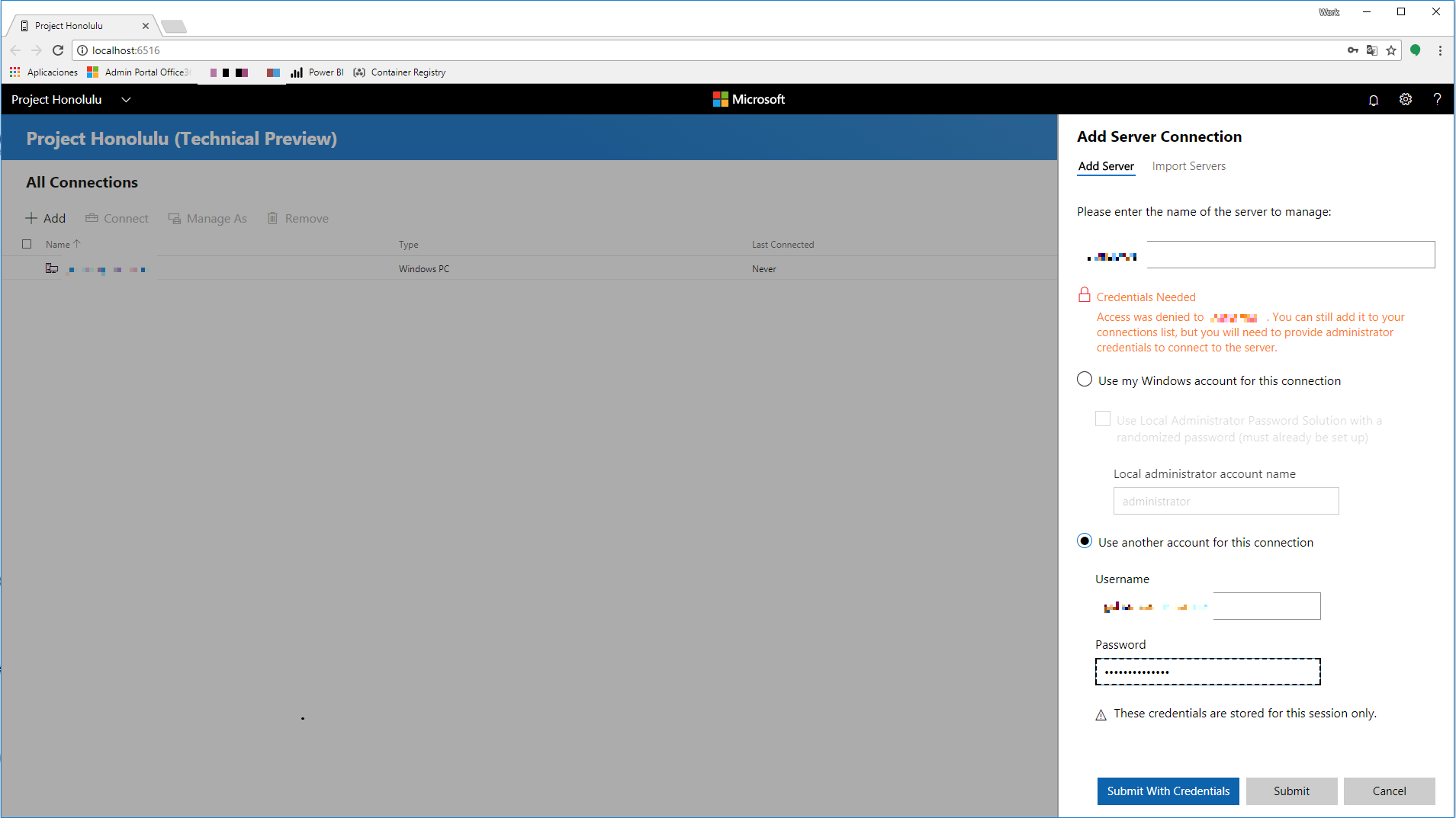
Task: Click the Last Connected column header
Action: pos(783,245)
